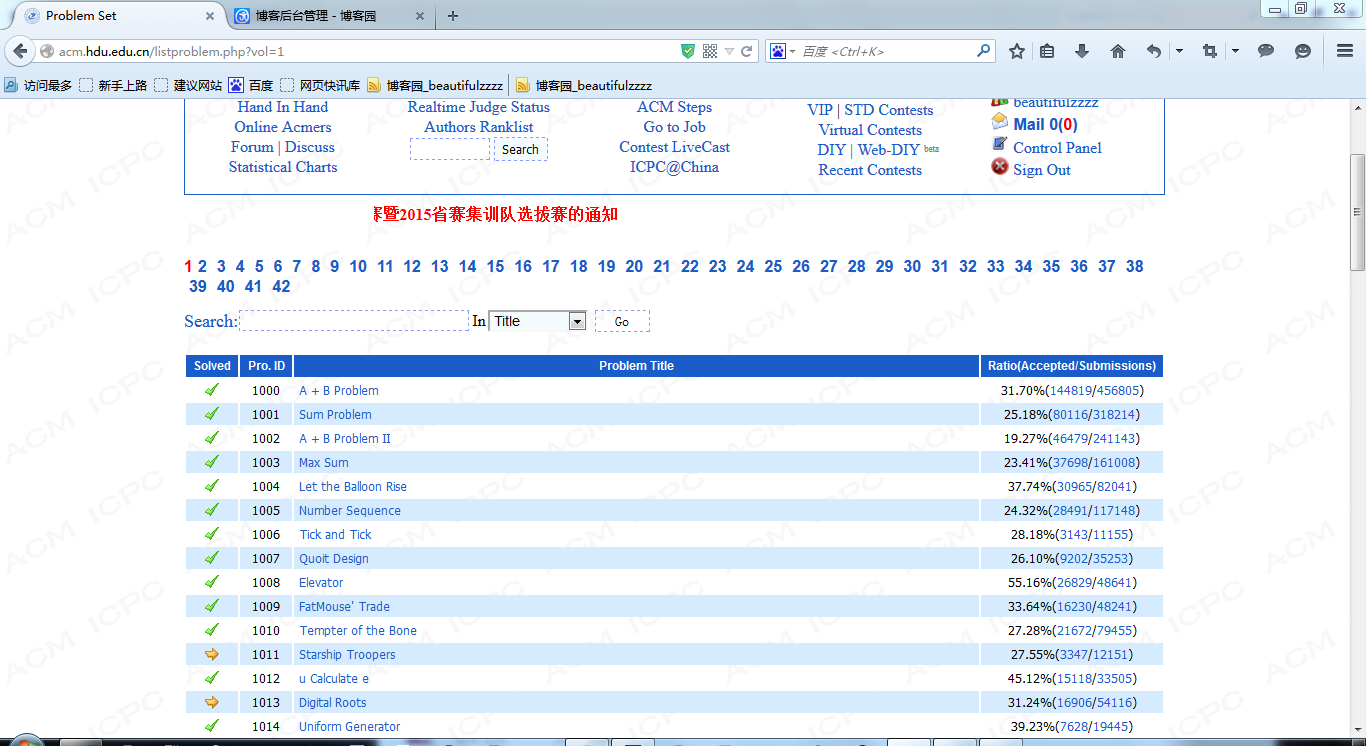Viewport: 1366px width, 746px height.
Task: Open the Statistical Charts link
Action: pos(283,167)
